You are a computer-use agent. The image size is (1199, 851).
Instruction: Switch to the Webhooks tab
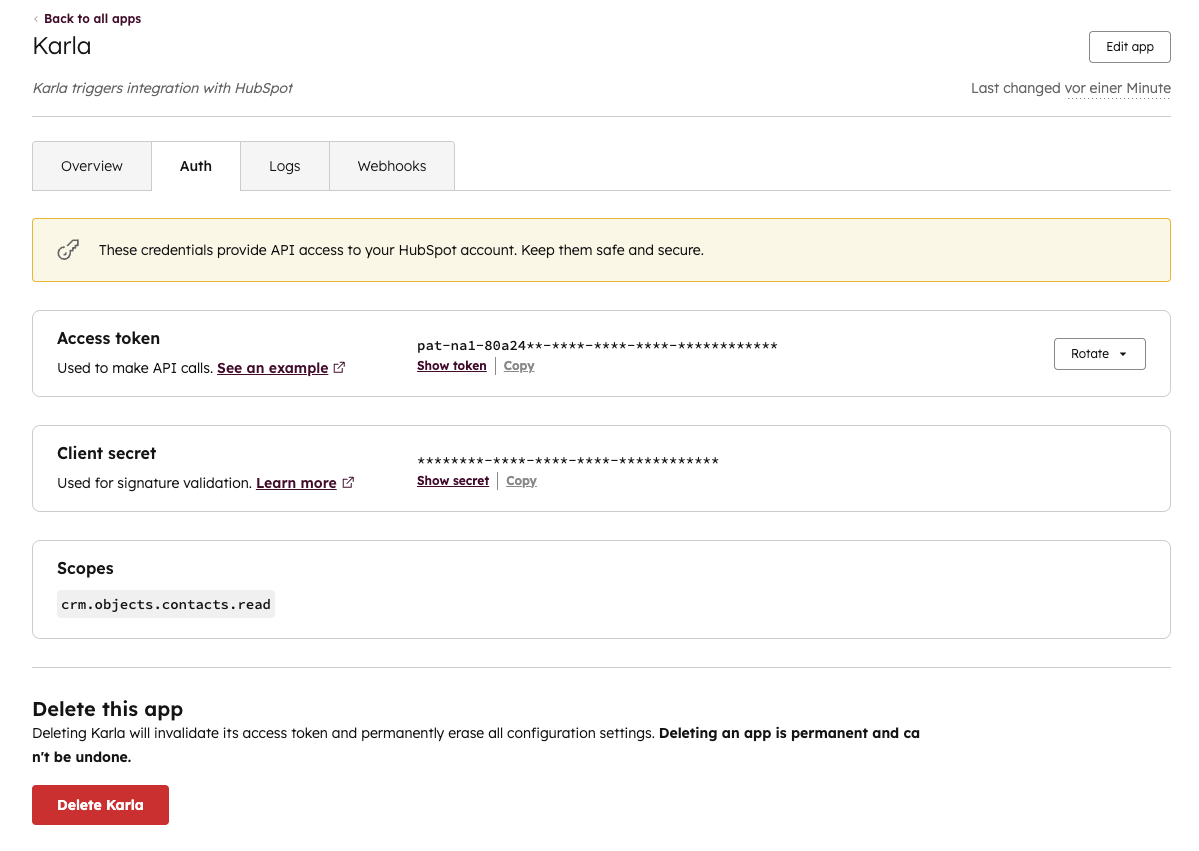[391, 166]
